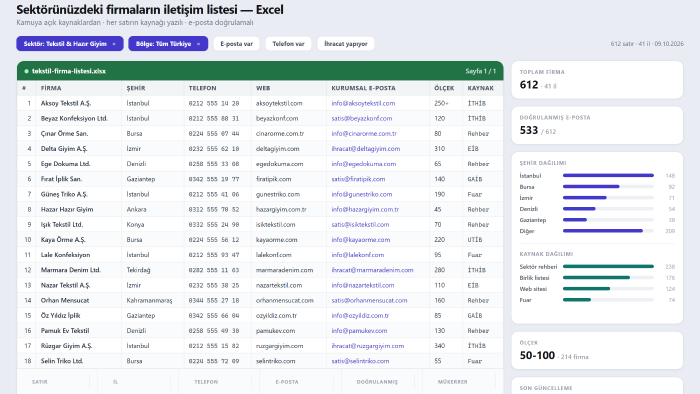Click the tekstil-firma-listesi.xlsx file name
This screenshot has height=394, width=700.
(69, 71)
